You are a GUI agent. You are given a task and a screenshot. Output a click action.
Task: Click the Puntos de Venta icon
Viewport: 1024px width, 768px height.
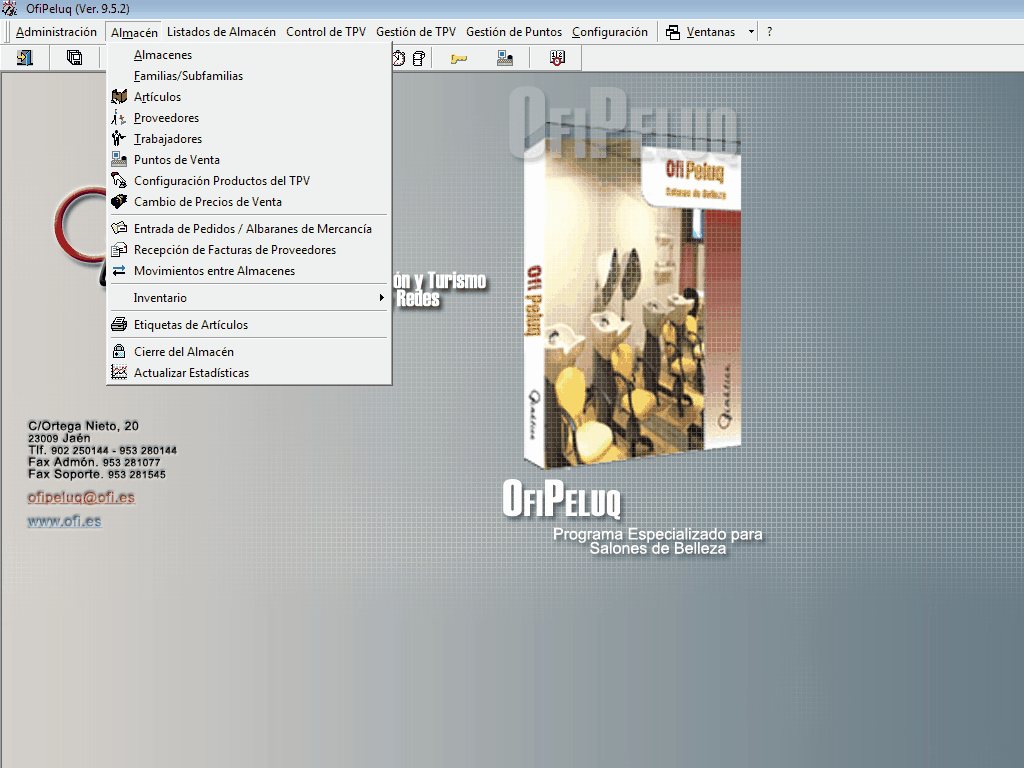click(119, 159)
